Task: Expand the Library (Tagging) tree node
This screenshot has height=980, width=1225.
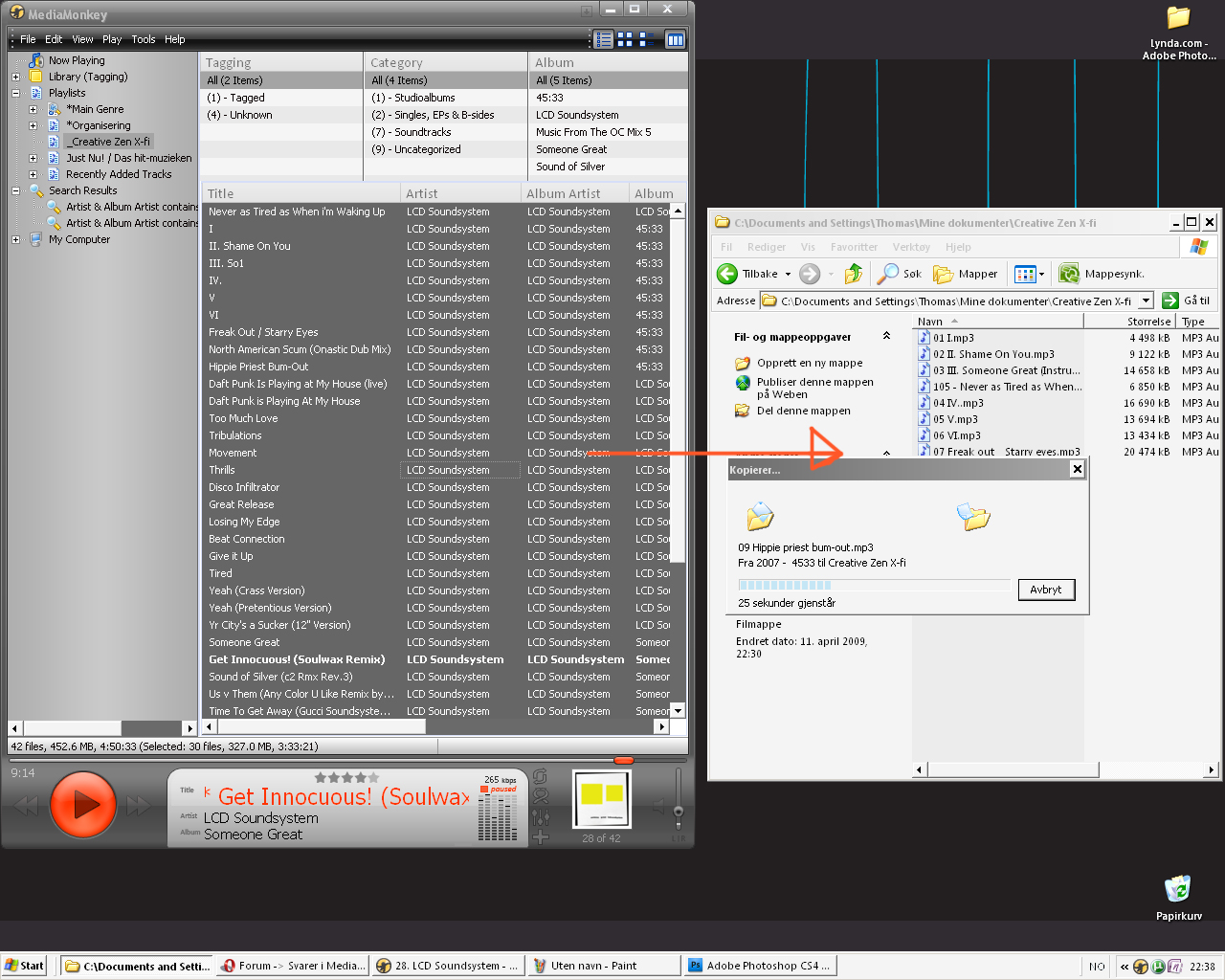Action: coord(15,77)
